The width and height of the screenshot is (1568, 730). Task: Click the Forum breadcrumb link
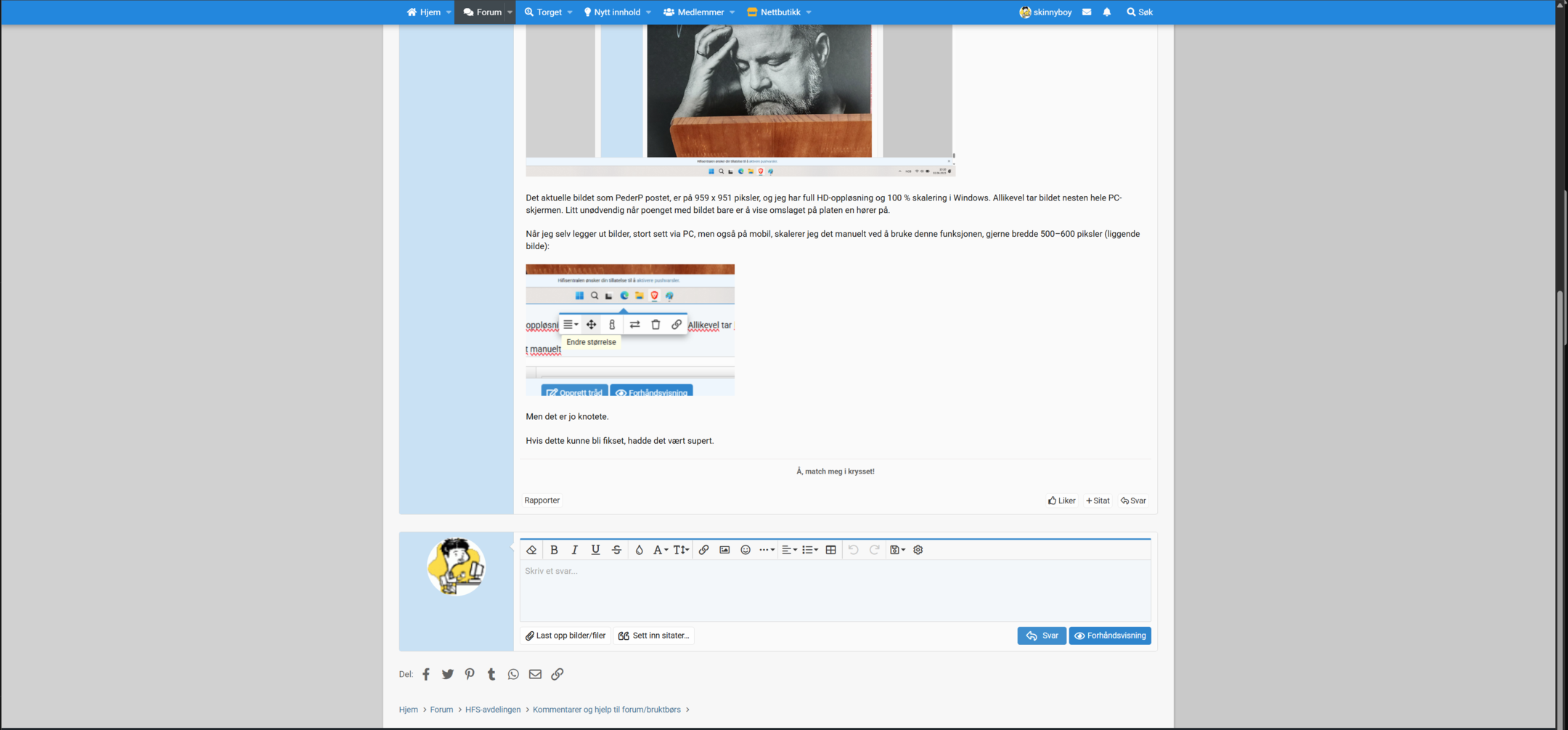[441, 710]
